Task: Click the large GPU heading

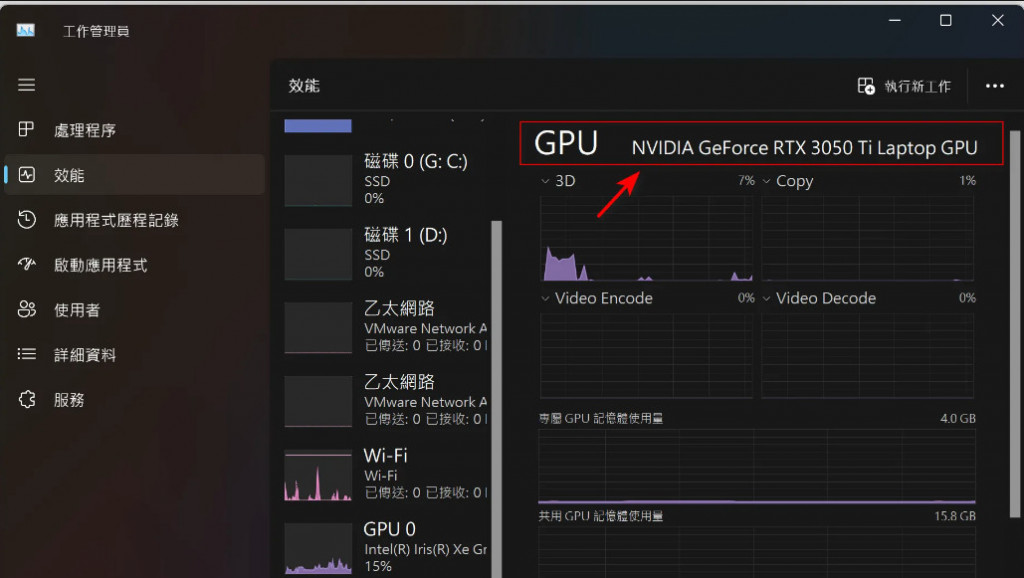Action: (566, 143)
